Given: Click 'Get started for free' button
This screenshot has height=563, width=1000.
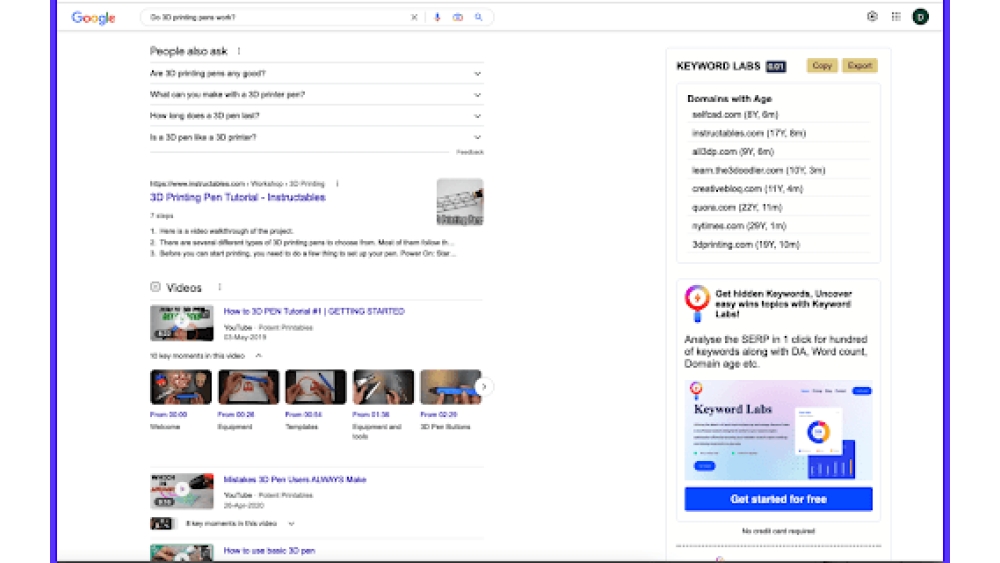Looking at the screenshot, I should pos(778,499).
